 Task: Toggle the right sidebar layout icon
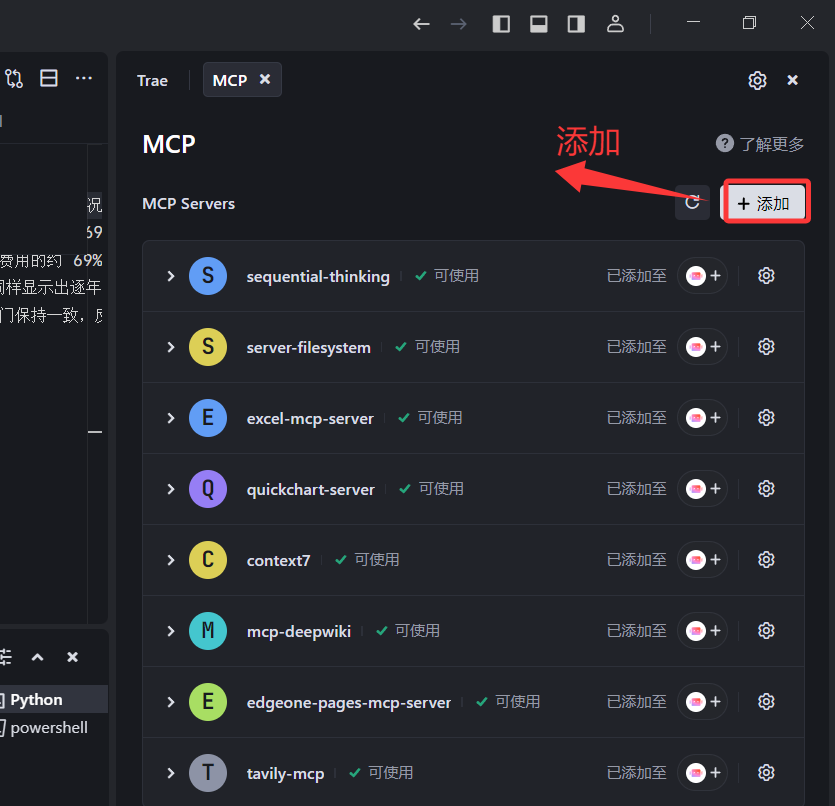pyautogui.click(x=576, y=24)
